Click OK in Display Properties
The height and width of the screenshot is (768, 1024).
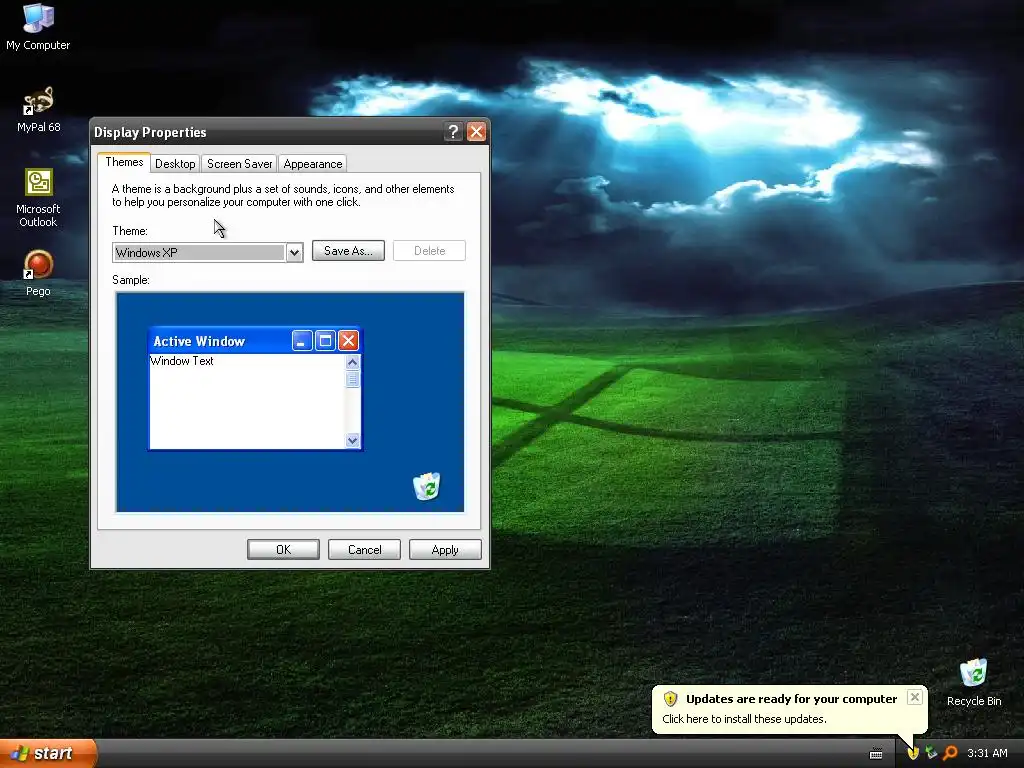tap(283, 550)
